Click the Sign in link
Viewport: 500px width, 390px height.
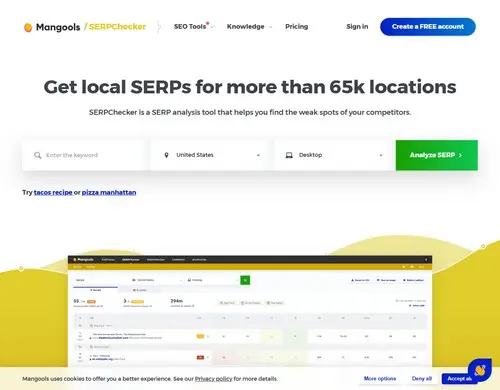[x=357, y=27]
